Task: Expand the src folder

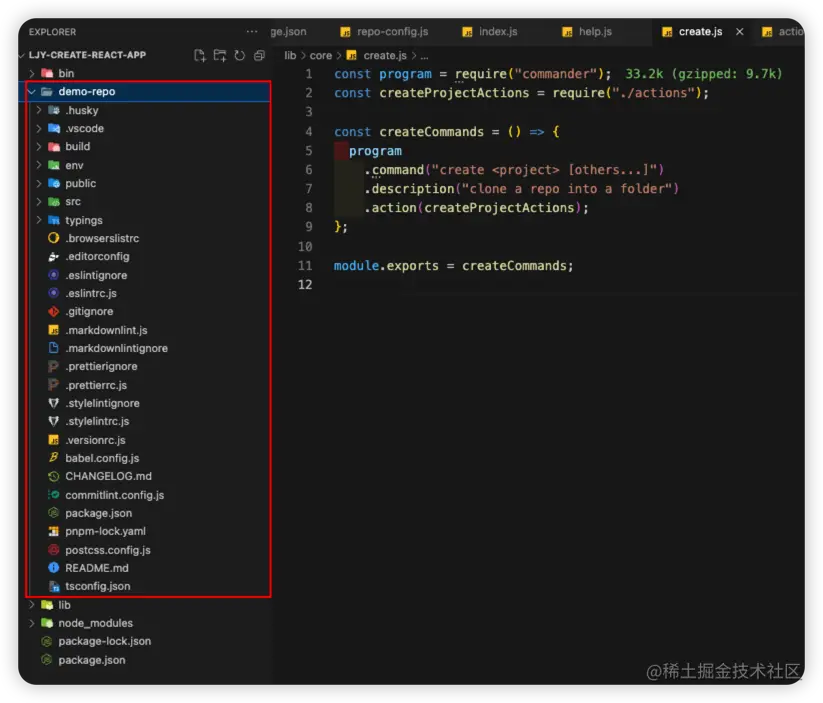Action: 39,202
